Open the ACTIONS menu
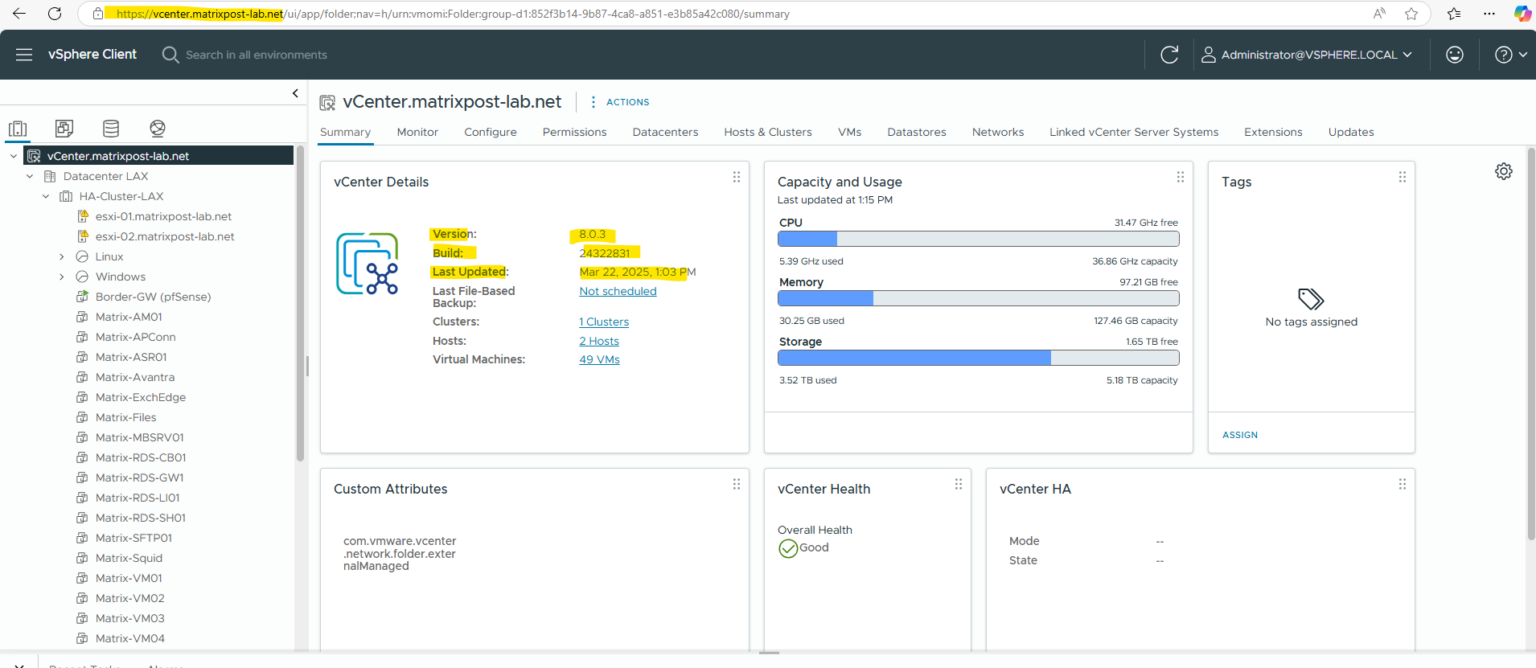 pos(628,101)
